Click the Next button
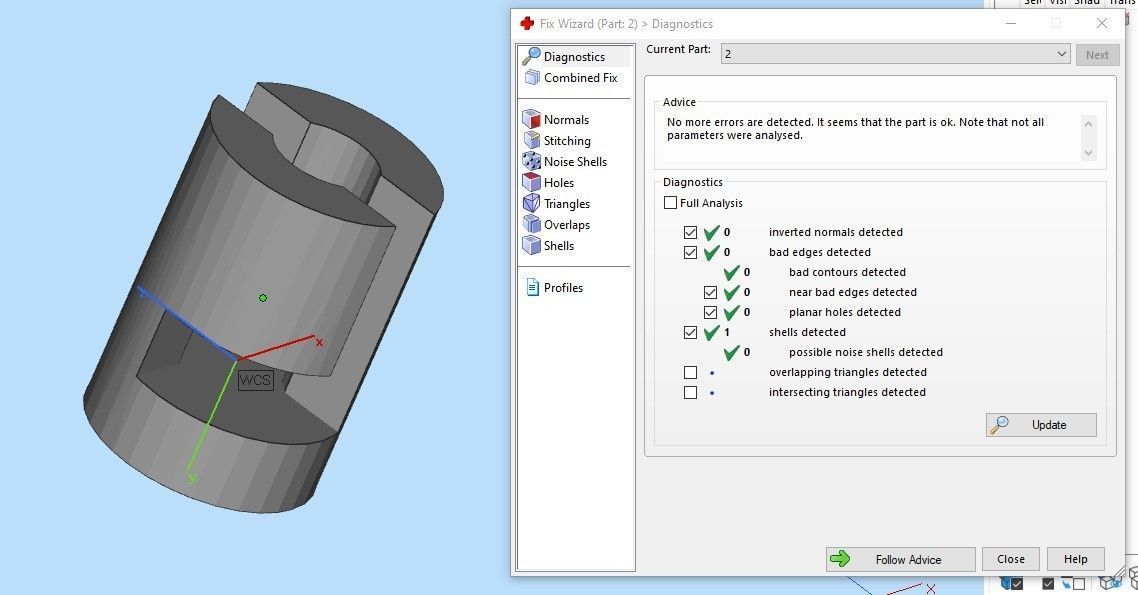This screenshot has height=595, width=1138. click(x=1097, y=54)
